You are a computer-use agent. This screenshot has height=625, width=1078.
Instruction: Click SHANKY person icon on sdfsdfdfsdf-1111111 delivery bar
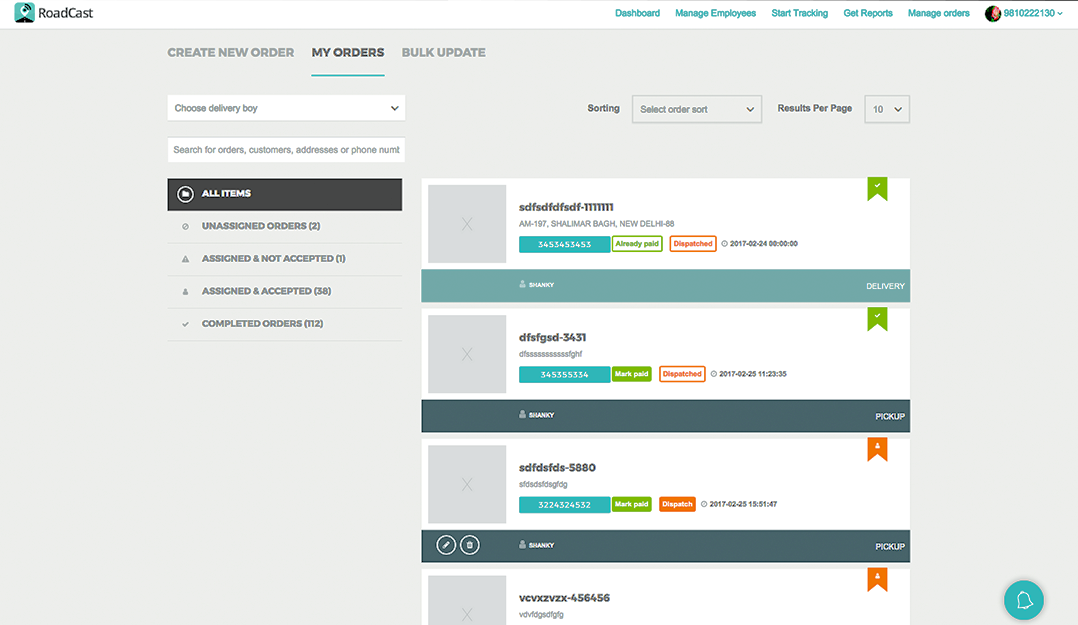click(522, 284)
